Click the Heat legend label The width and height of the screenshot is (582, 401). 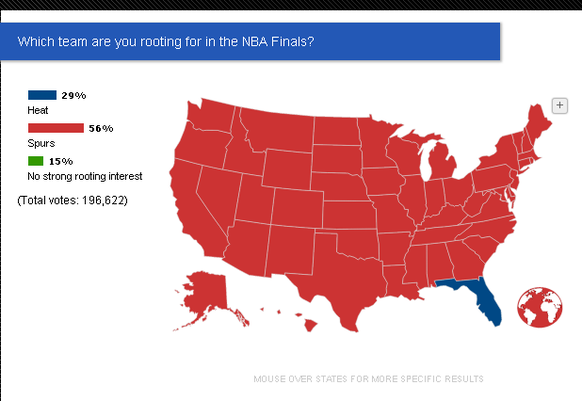(37, 110)
